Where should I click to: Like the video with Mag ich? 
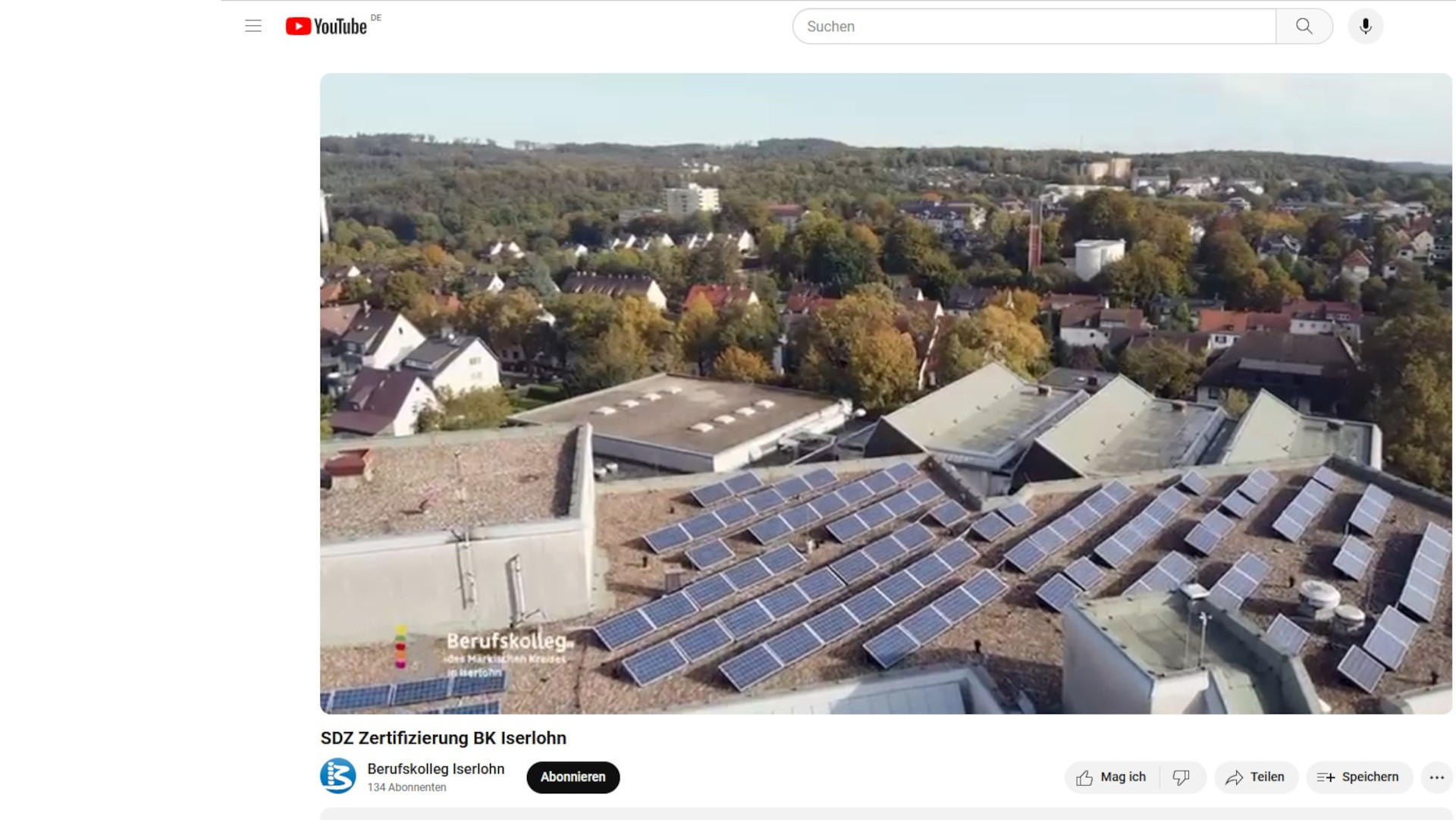(1112, 778)
